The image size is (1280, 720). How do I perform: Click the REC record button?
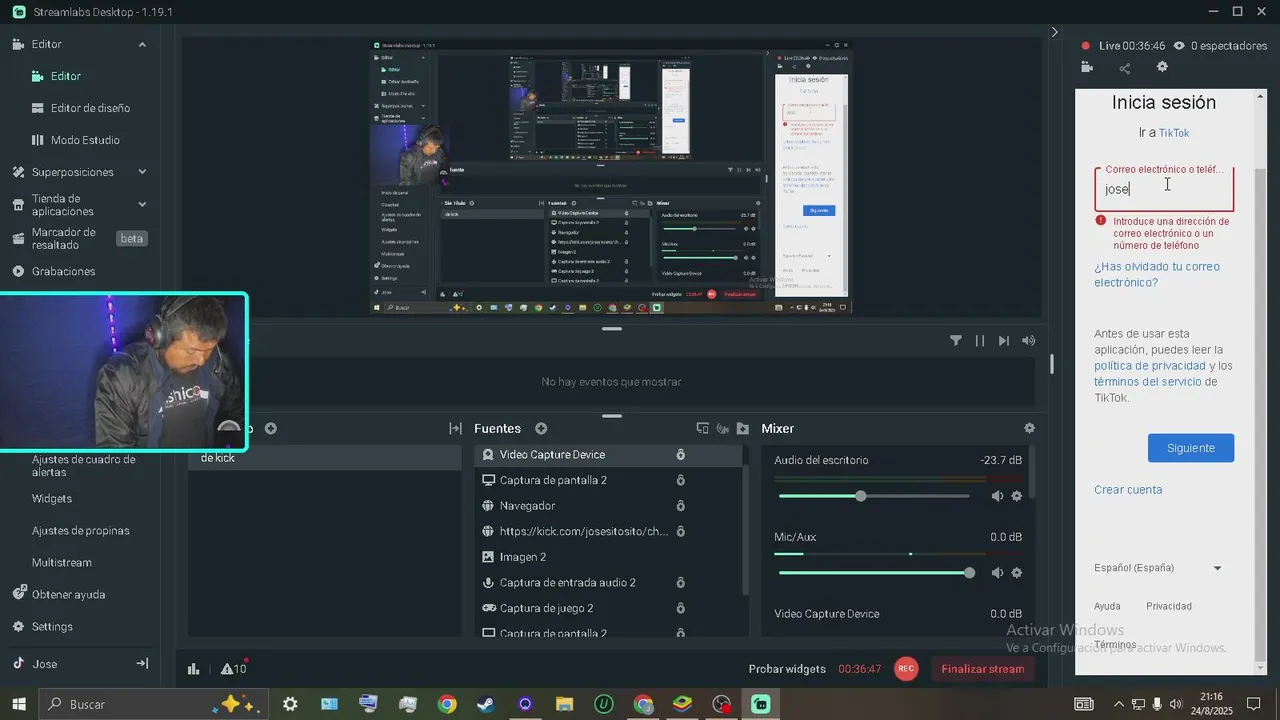point(906,669)
